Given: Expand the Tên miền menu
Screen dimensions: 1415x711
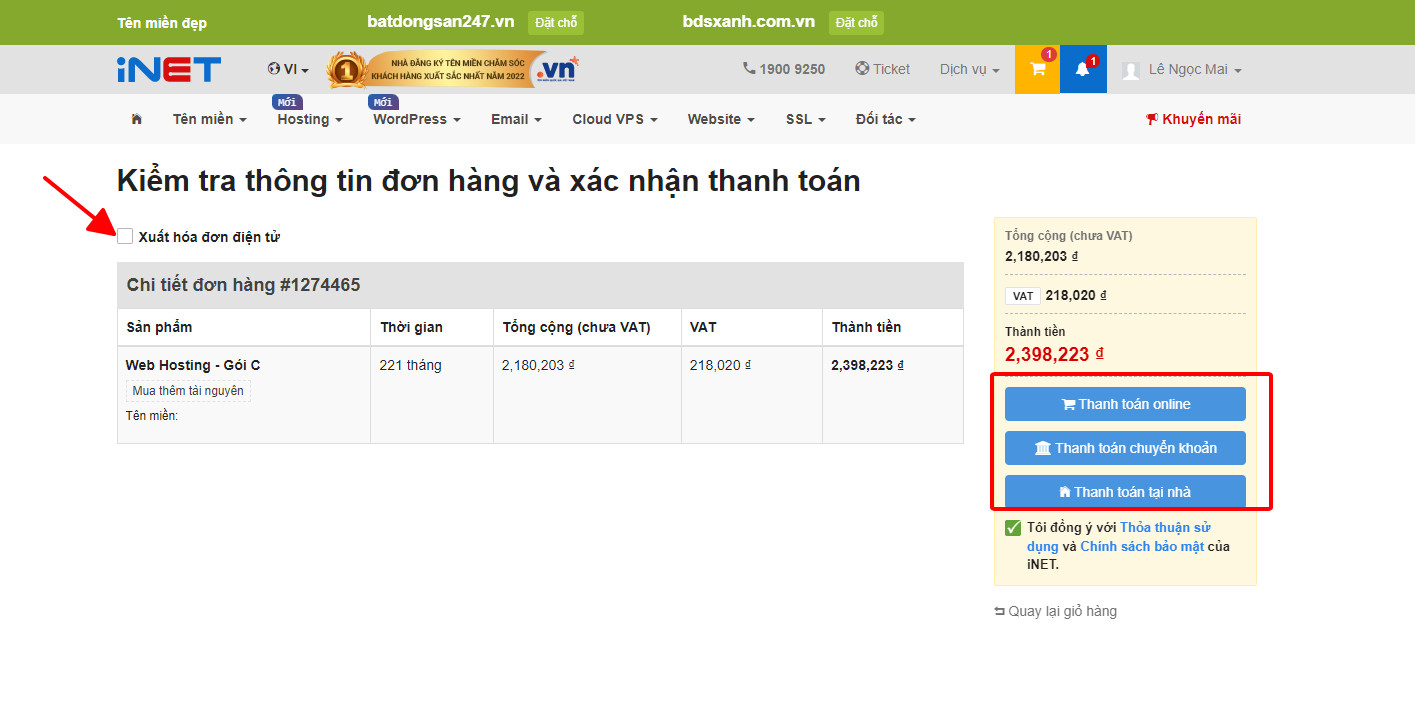Looking at the screenshot, I should (210, 119).
